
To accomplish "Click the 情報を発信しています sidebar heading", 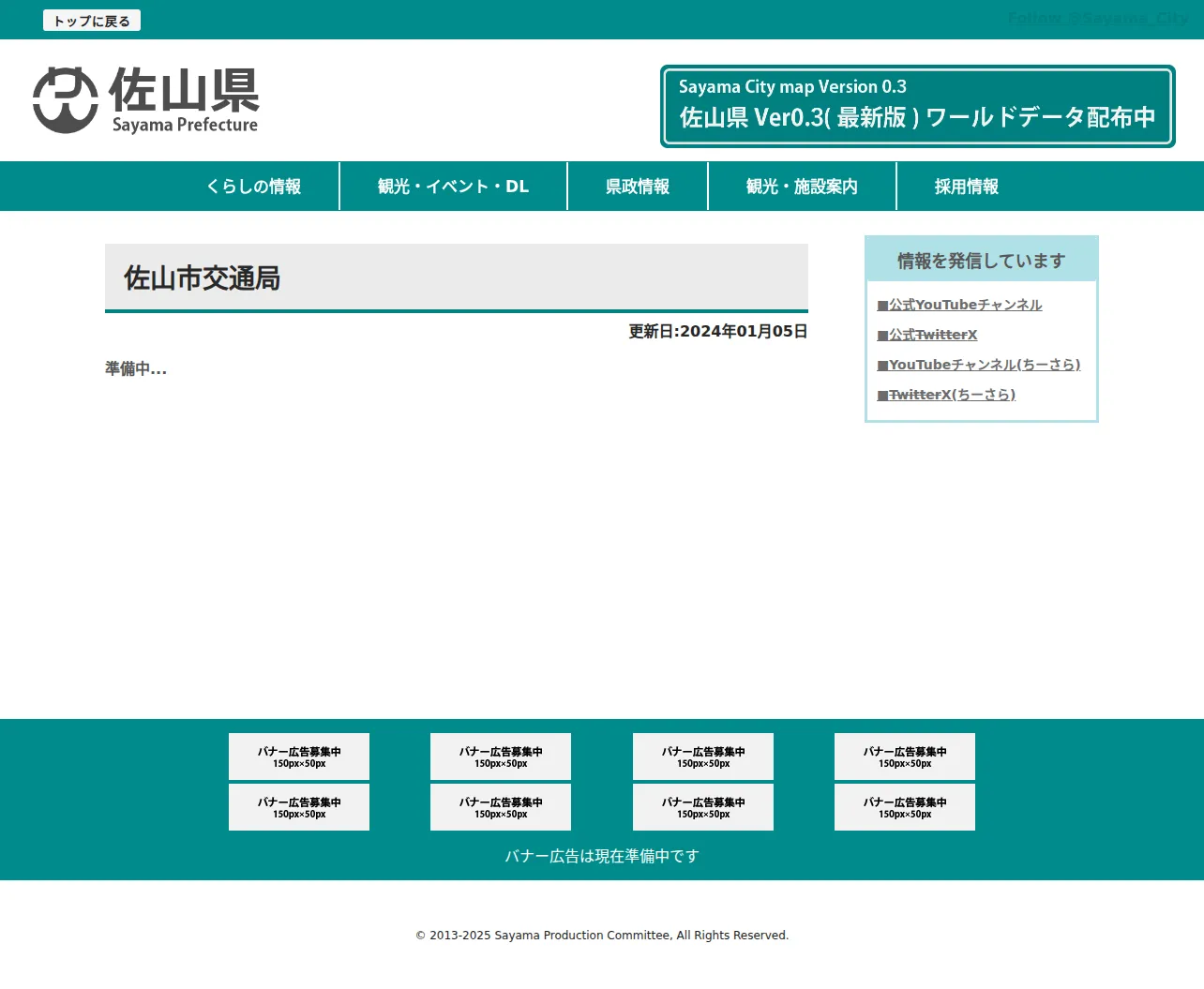I will point(982,261).
